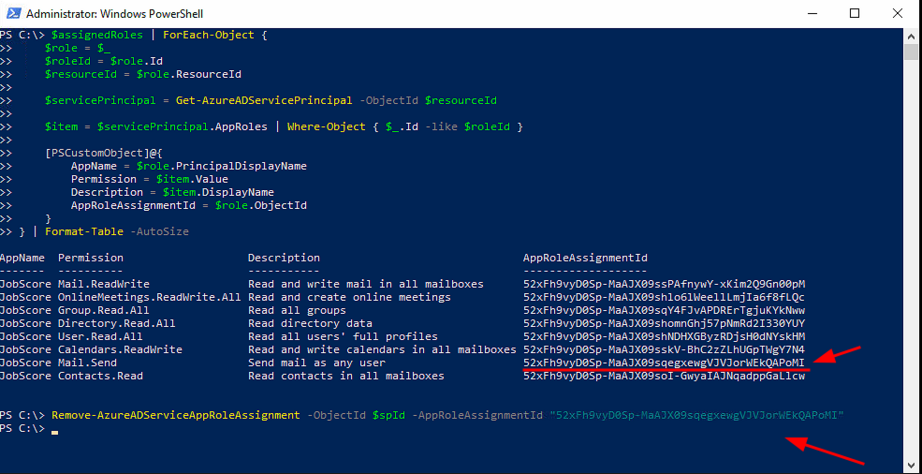Click the $assignedRoles variable
922x474 pixels.
[97, 35]
